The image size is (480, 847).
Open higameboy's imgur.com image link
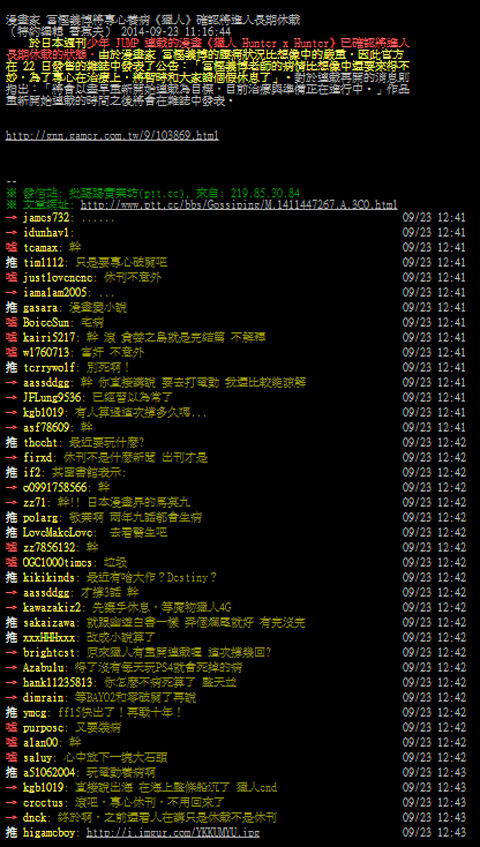[173, 832]
